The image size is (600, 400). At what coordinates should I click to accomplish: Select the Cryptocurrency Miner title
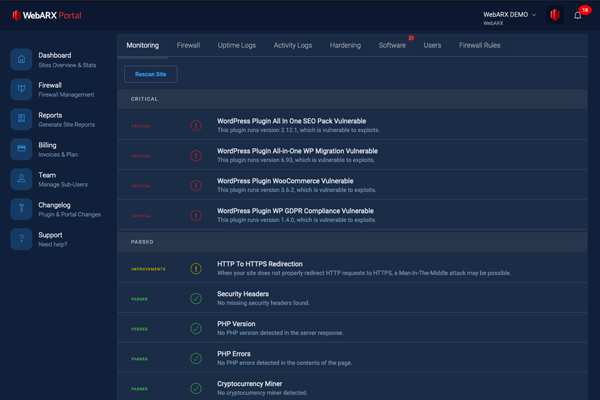pos(249,384)
